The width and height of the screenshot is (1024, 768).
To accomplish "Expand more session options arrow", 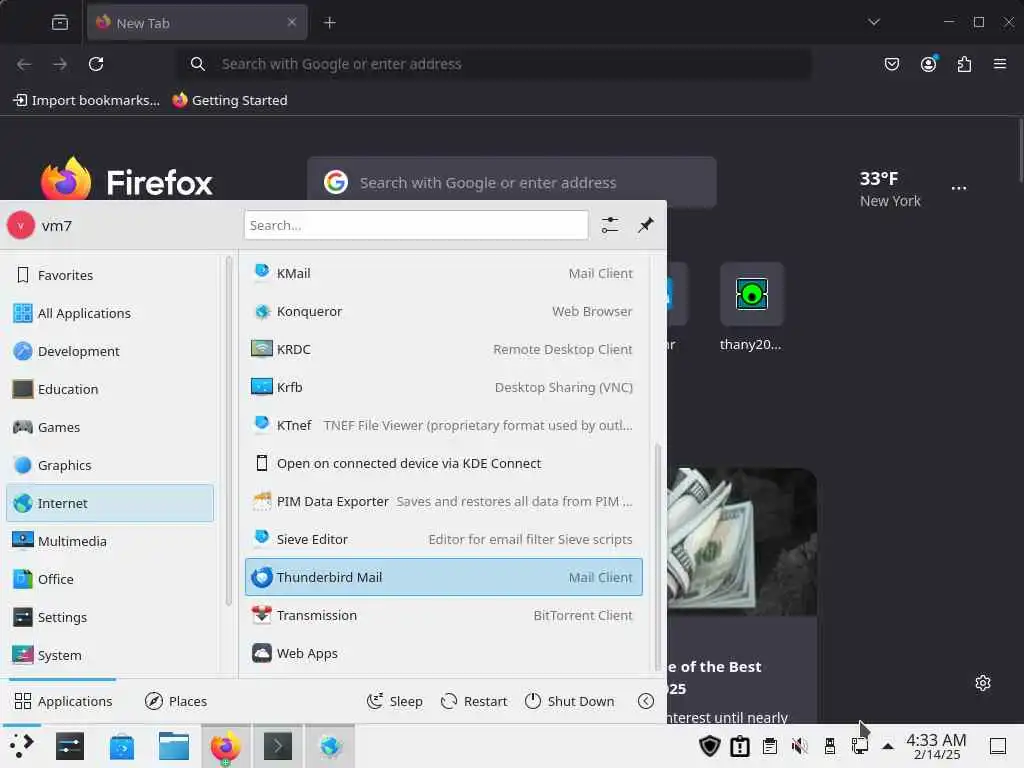I will click(x=645, y=701).
